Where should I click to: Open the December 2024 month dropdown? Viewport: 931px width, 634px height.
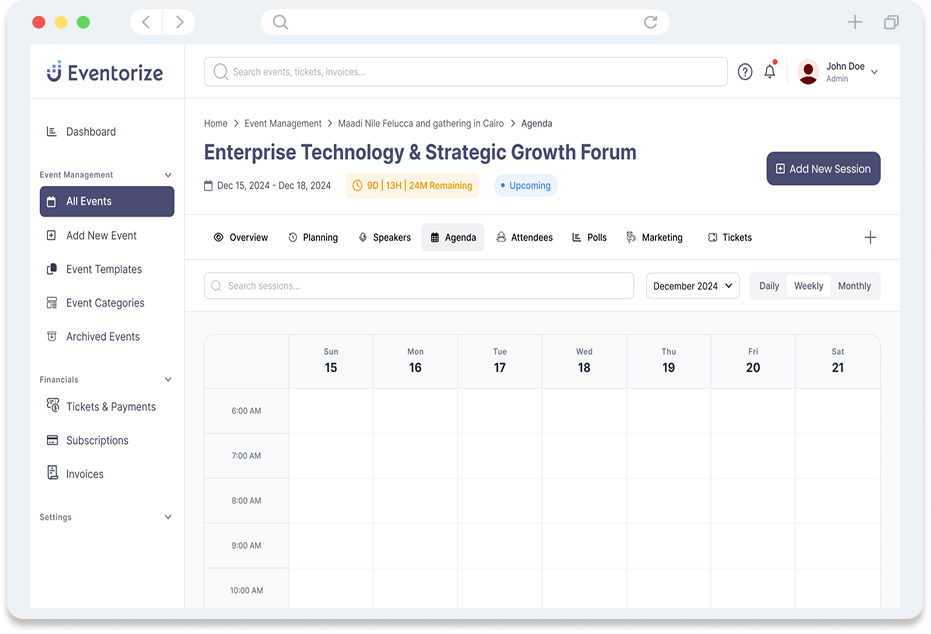coord(693,286)
